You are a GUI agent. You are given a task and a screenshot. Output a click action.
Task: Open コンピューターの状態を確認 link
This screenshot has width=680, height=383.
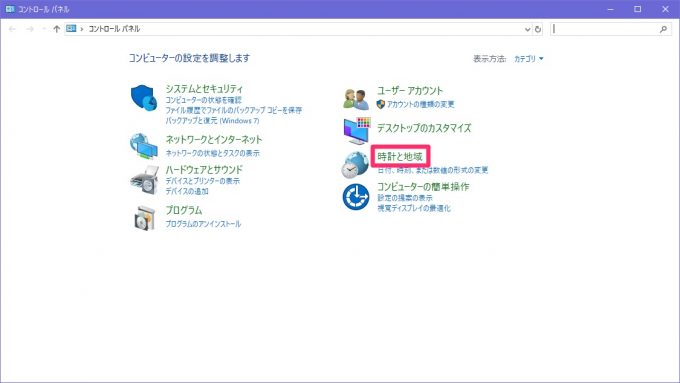(203, 100)
